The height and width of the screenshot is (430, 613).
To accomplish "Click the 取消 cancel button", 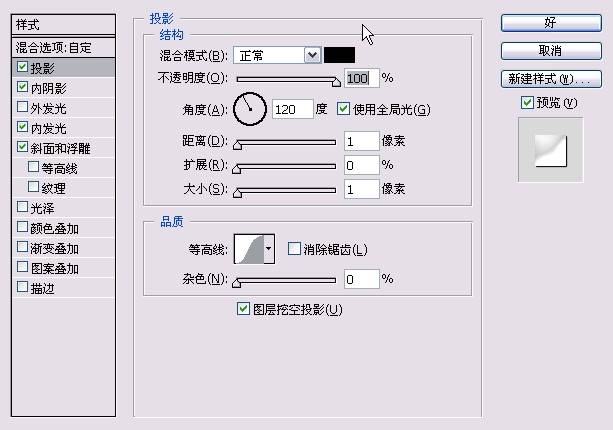I will tap(551, 51).
